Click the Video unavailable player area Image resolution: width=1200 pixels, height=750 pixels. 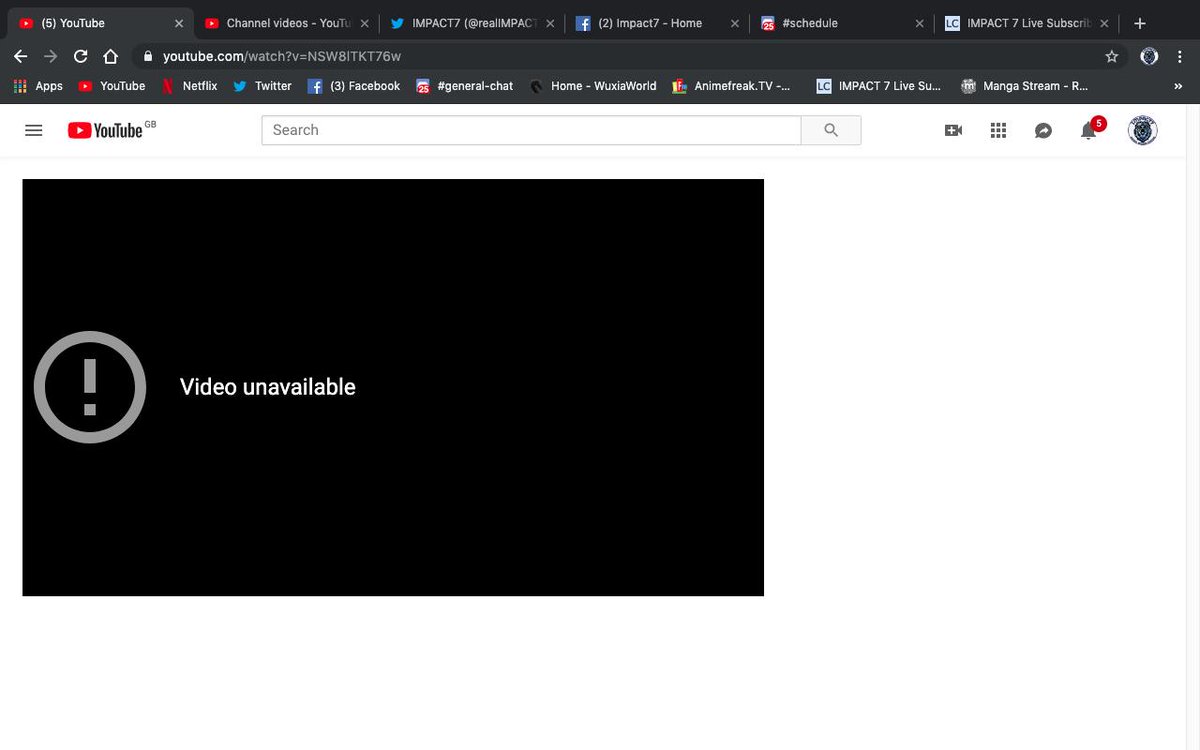point(393,387)
